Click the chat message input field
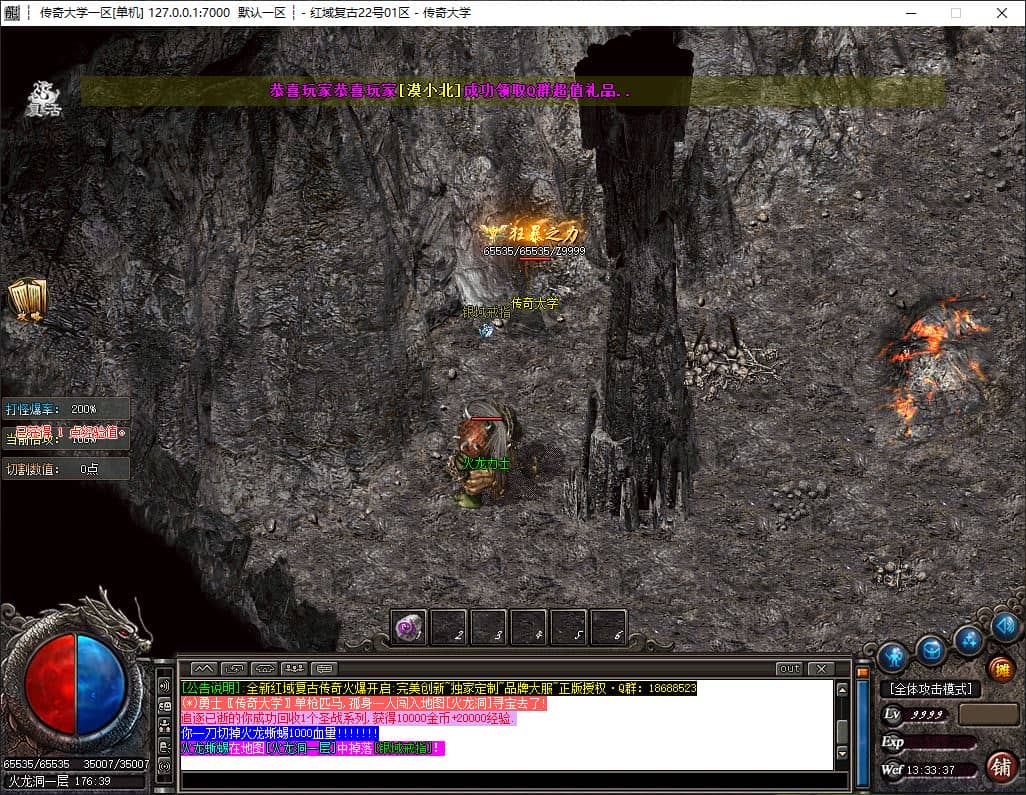The width and height of the screenshot is (1026, 795). tap(514, 781)
